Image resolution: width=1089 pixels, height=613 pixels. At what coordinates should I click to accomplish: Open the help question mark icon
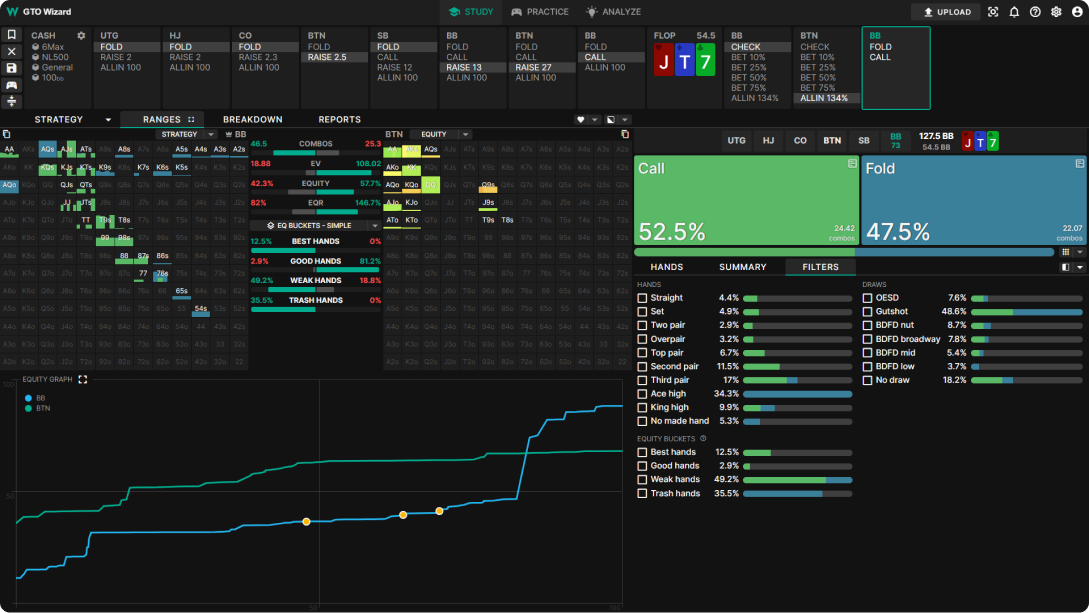1035,12
